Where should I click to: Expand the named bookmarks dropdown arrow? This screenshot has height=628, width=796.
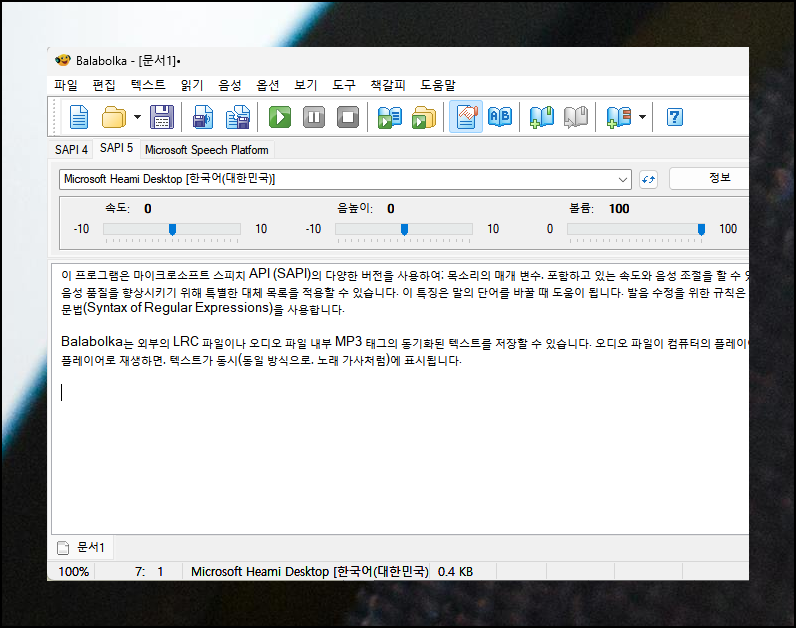642,117
